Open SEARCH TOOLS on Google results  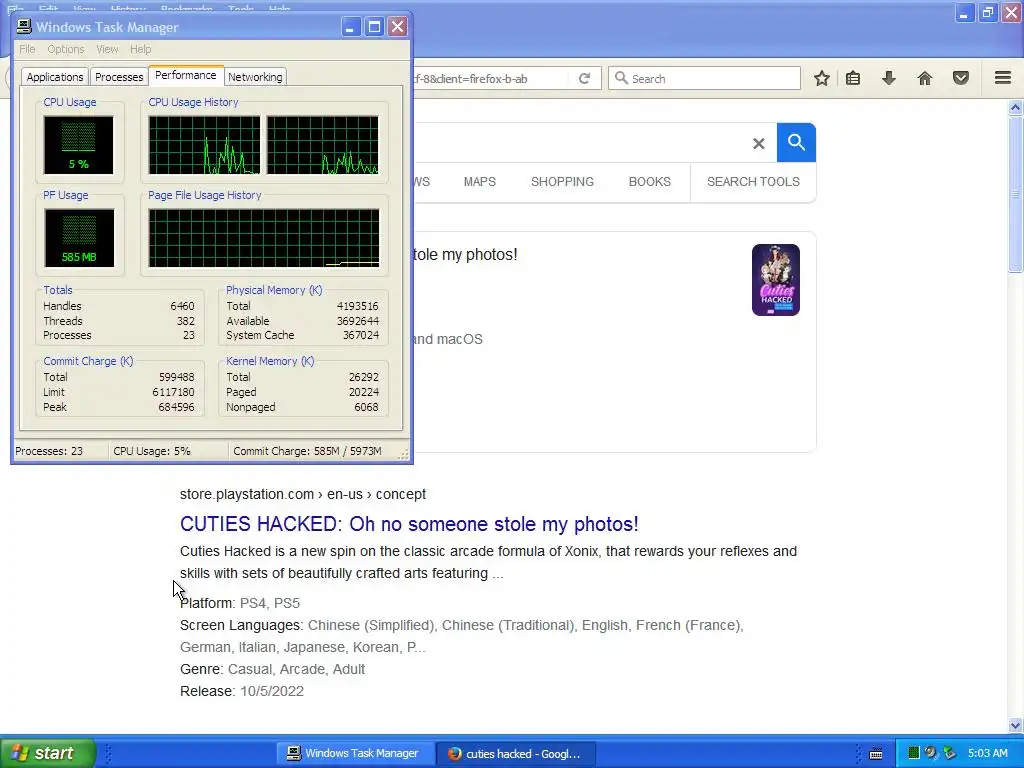click(x=753, y=182)
